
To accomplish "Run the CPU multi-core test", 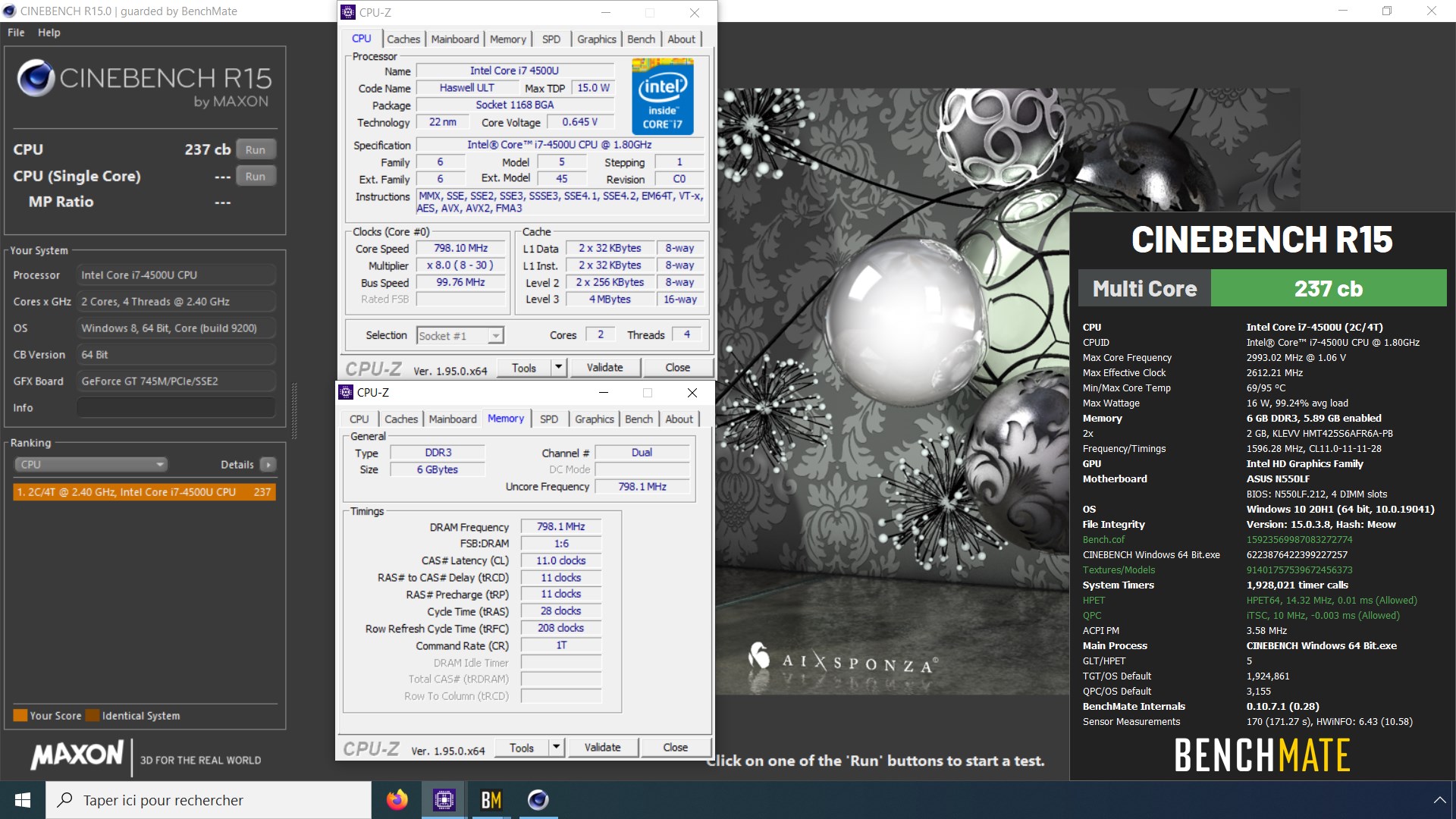I will coord(256,149).
